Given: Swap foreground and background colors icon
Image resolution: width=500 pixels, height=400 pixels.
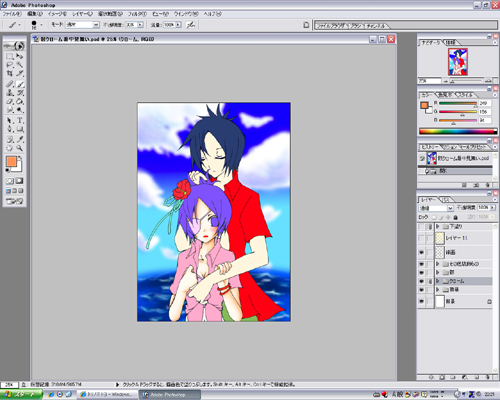Looking at the screenshot, I should [20, 157].
